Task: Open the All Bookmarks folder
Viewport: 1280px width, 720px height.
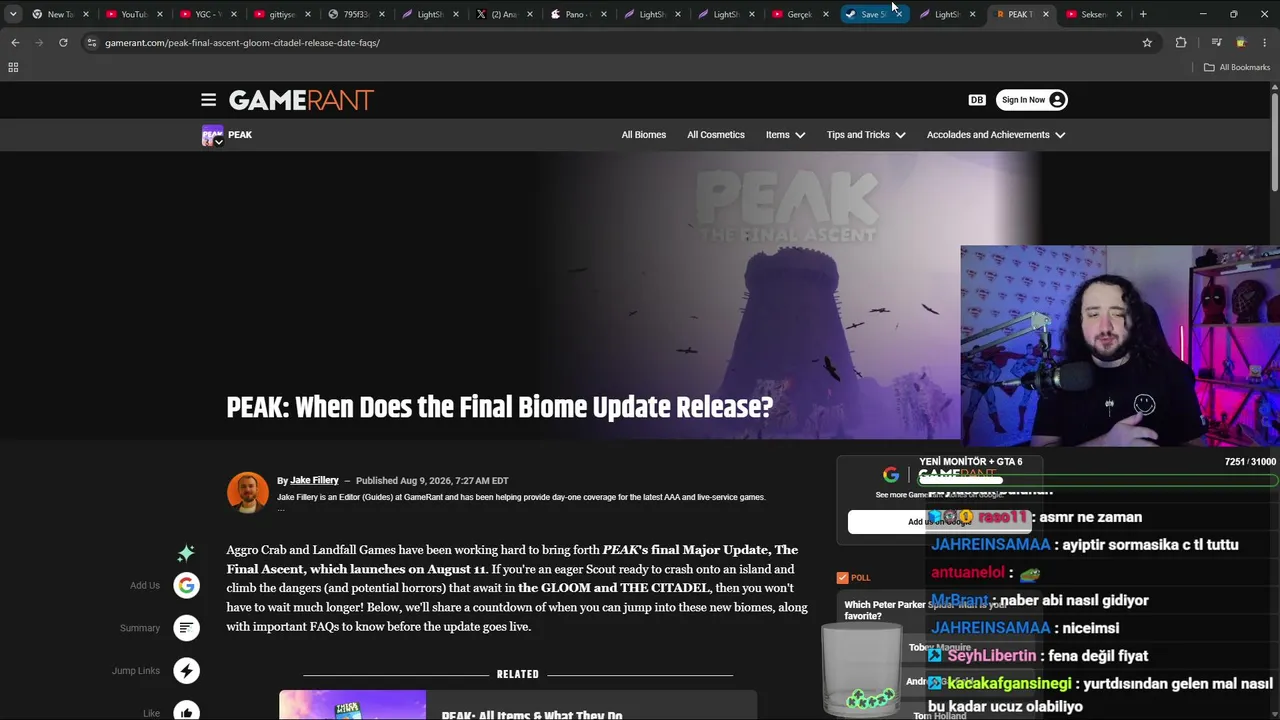Action: (x=1237, y=67)
